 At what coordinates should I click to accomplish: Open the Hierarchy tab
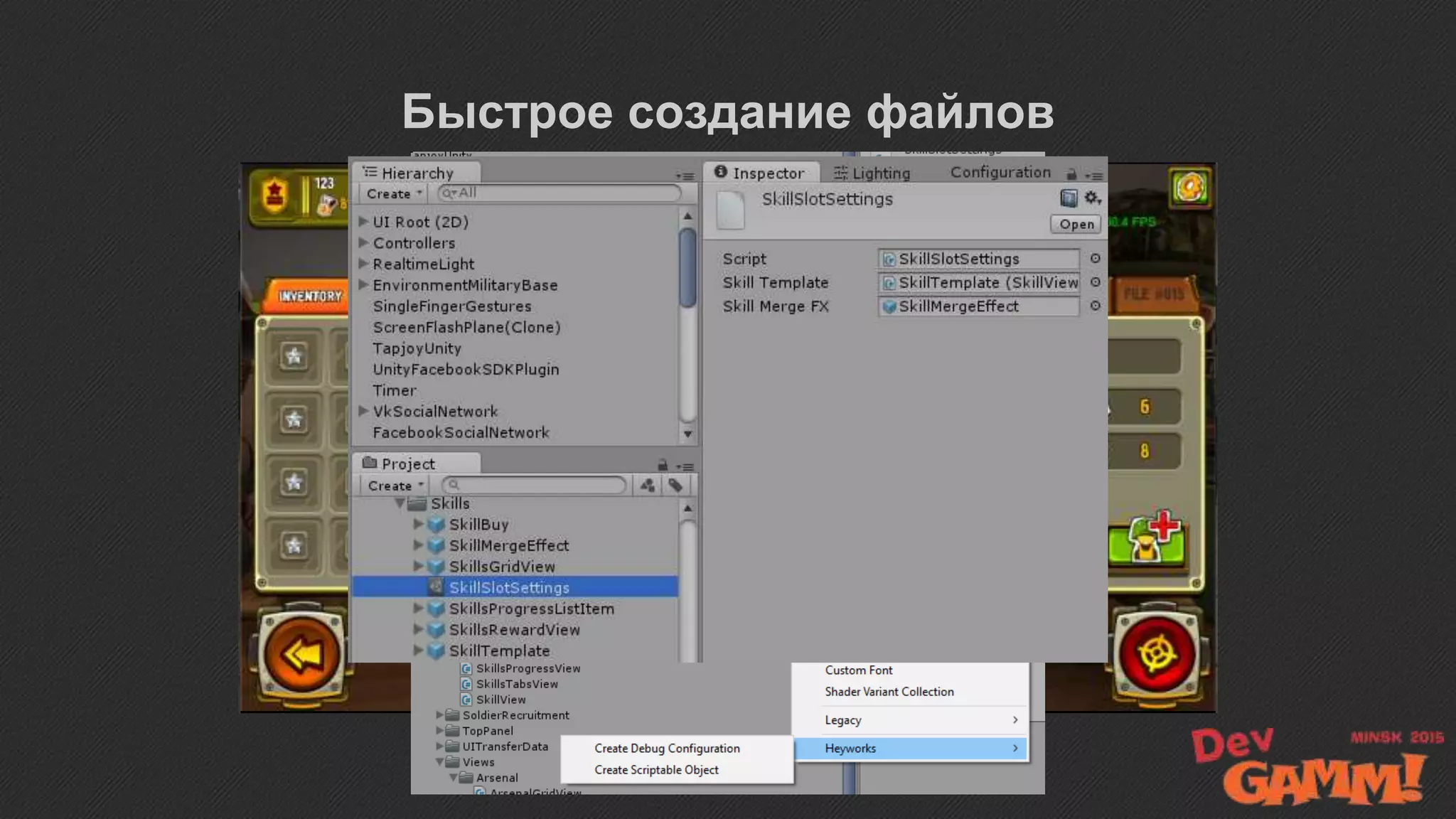(417, 173)
